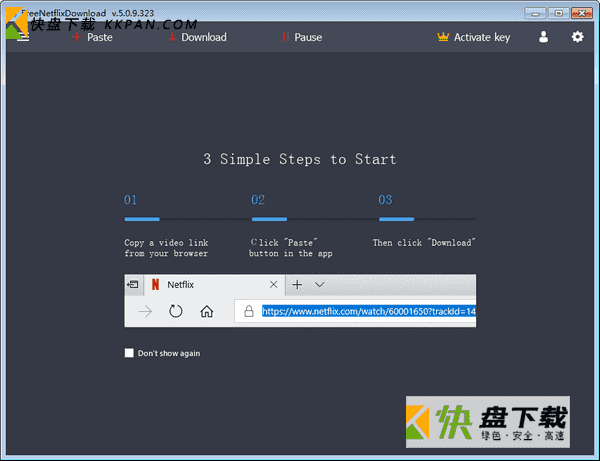Open Activate key with crown icon

474,37
